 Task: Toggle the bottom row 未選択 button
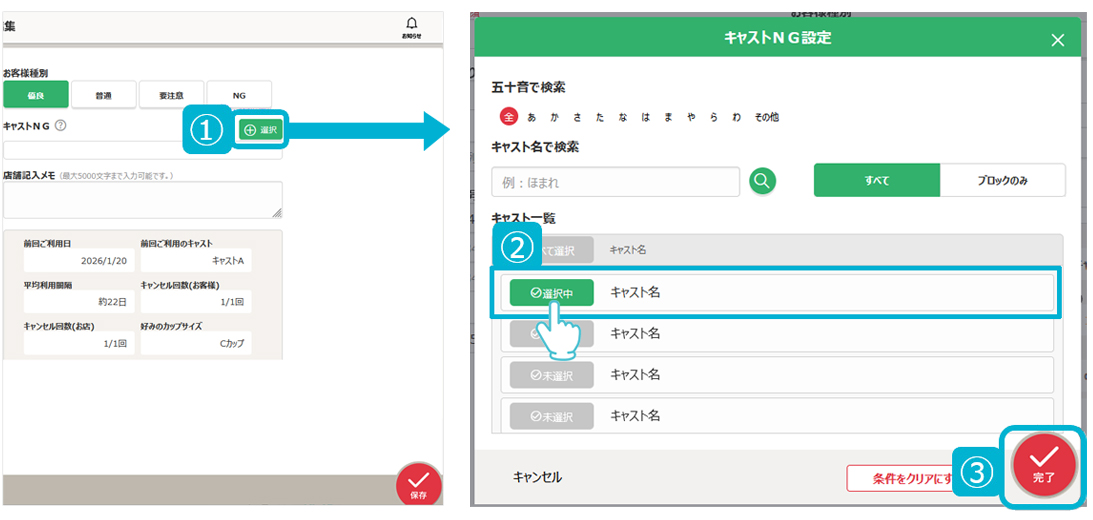click(x=551, y=416)
